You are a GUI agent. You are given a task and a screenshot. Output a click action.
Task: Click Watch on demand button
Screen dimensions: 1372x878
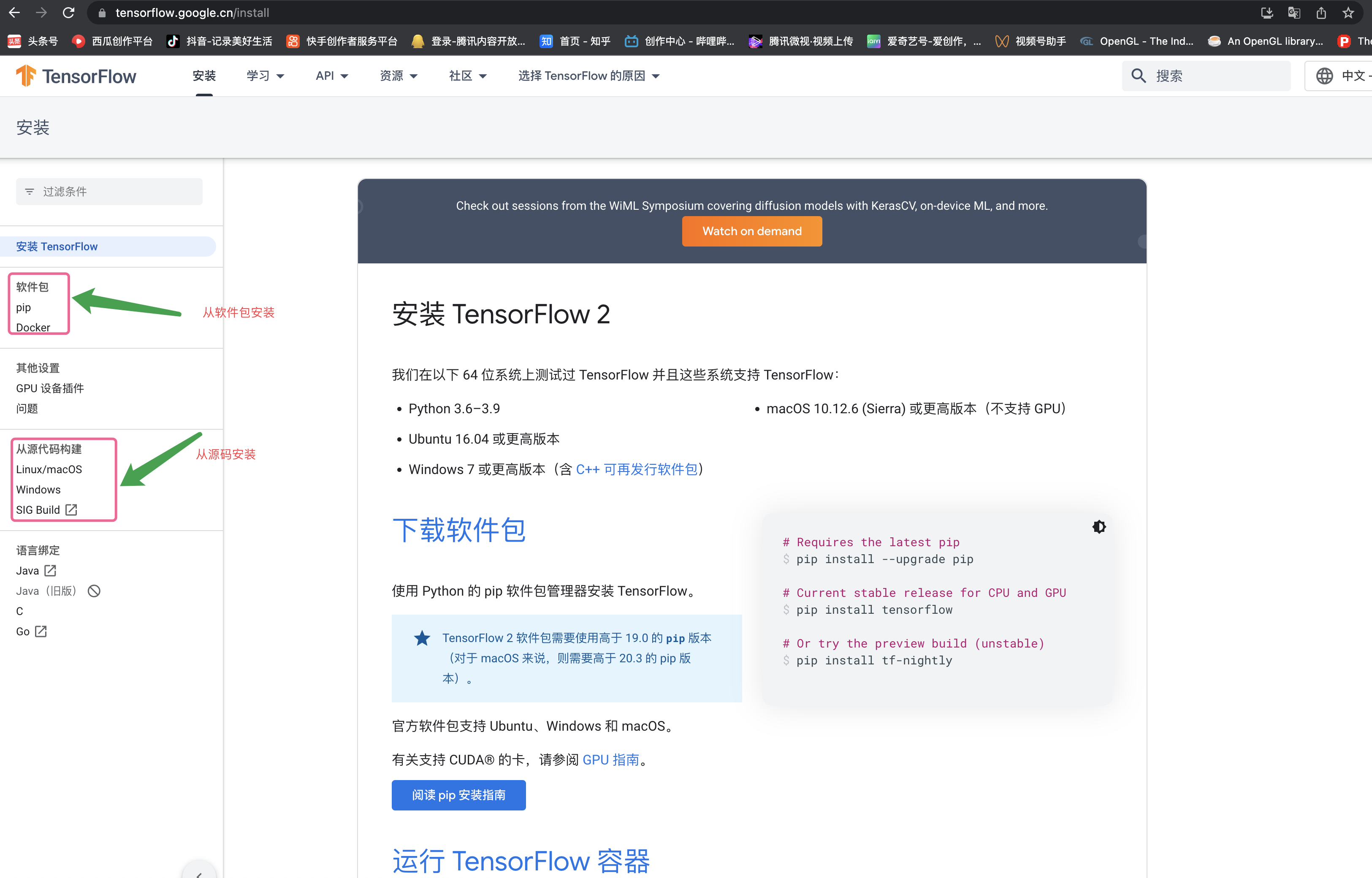coord(752,231)
